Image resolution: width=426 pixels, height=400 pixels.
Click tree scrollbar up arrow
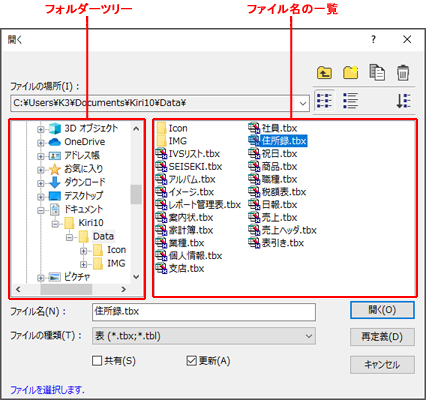[136, 128]
